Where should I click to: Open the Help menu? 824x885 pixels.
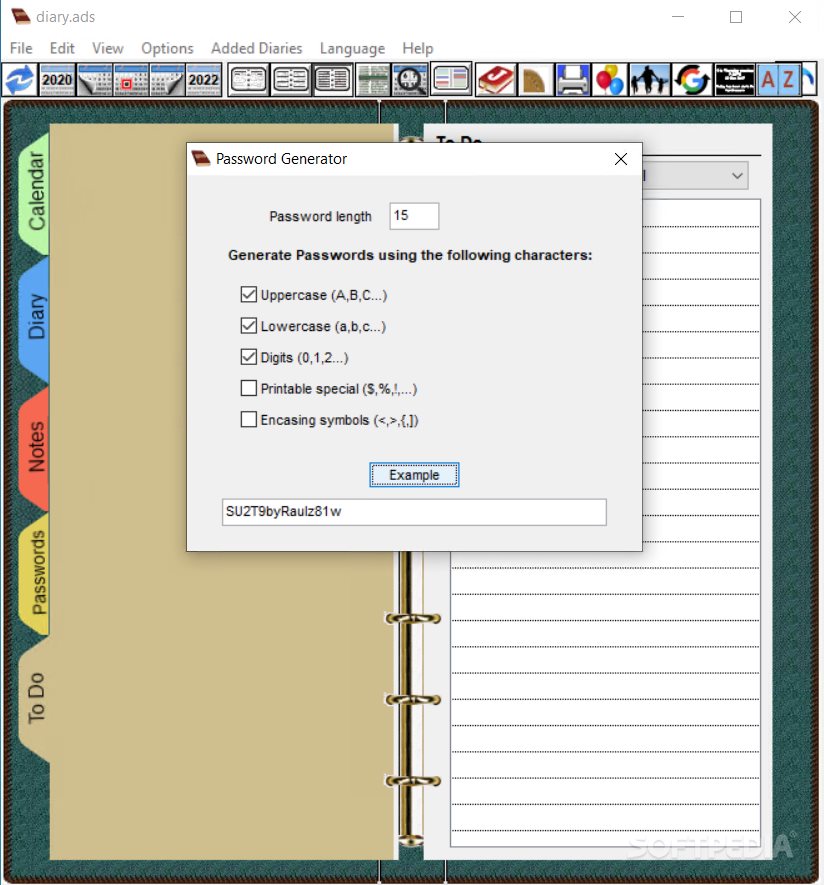pos(418,48)
